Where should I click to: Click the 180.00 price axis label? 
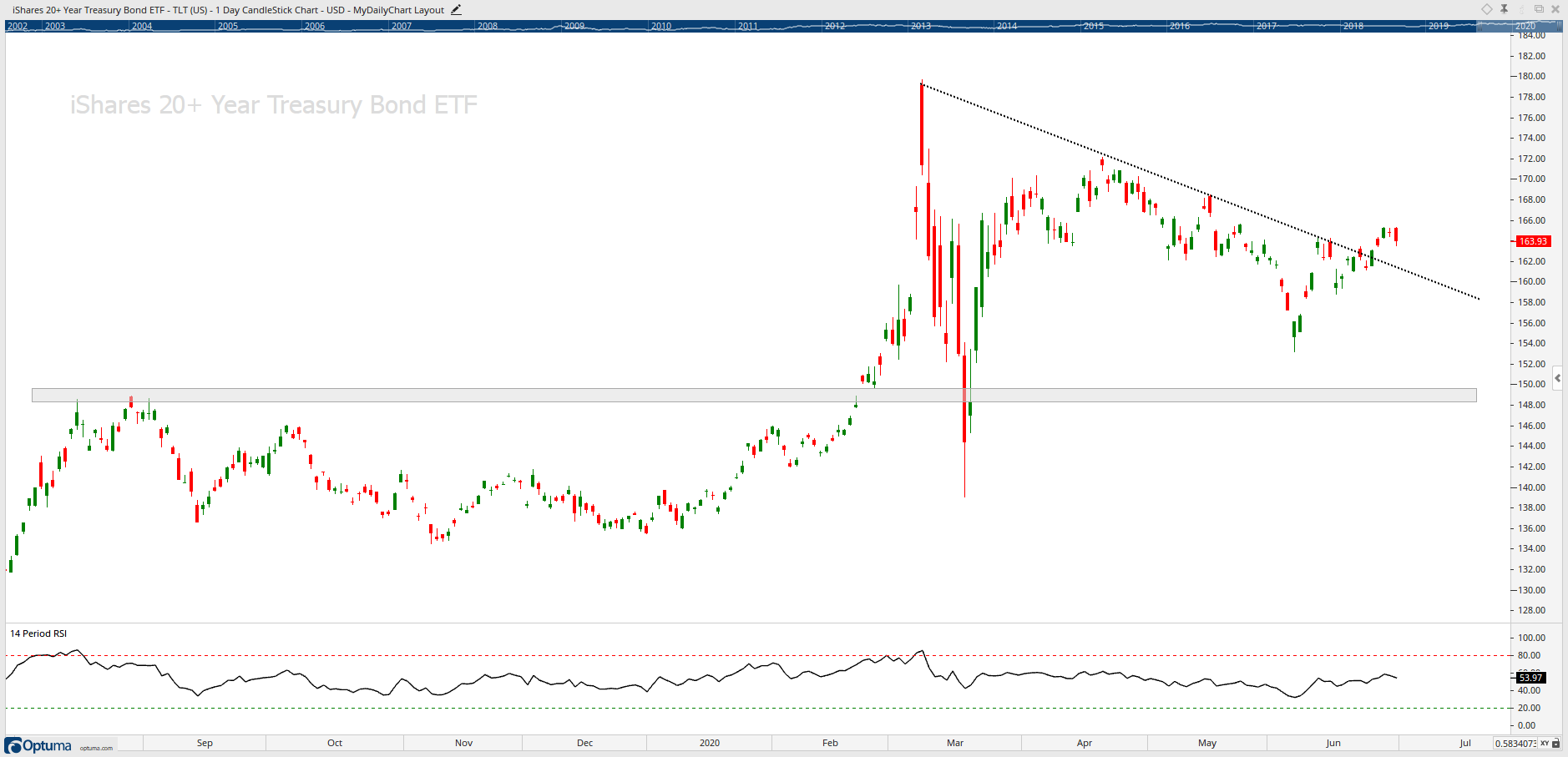[1531, 76]
